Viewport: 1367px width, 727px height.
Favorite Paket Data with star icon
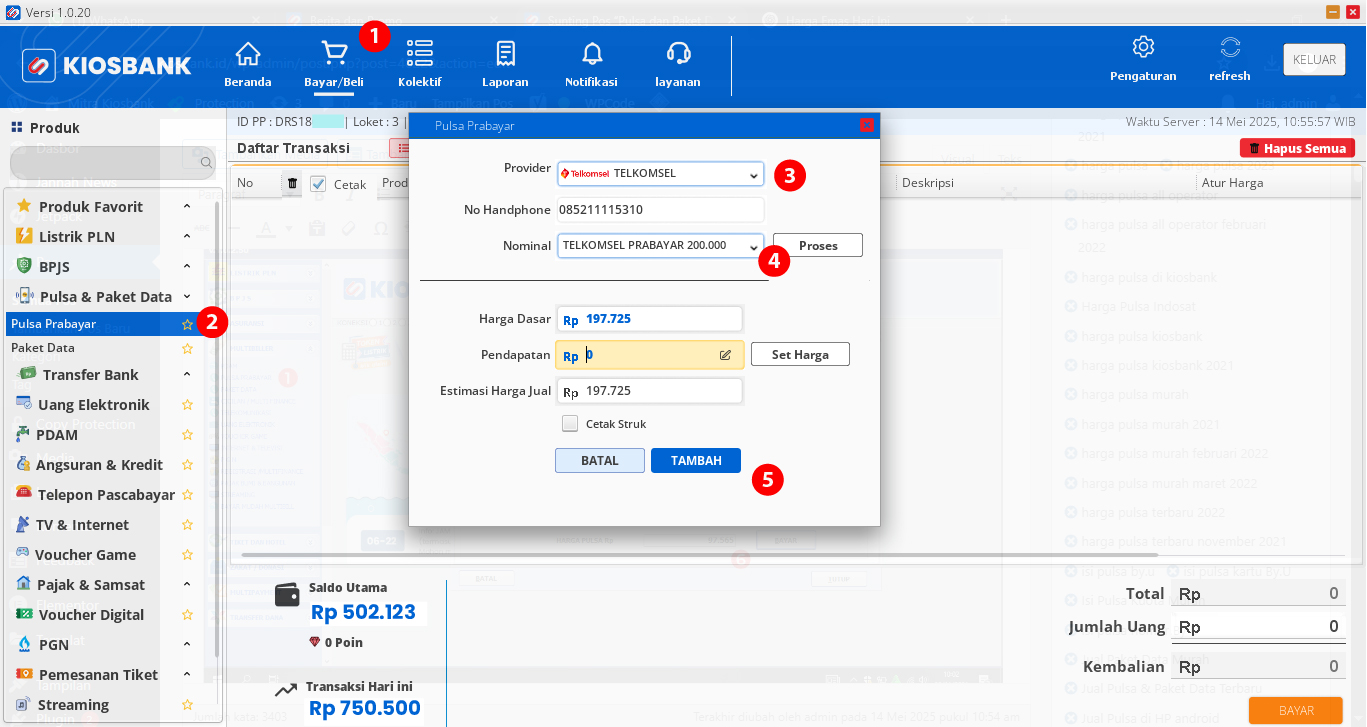coord(187,348)
